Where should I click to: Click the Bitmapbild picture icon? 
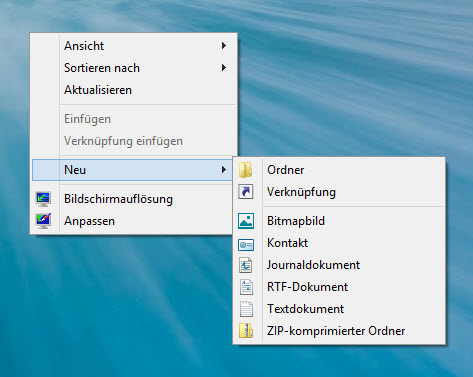246,221
